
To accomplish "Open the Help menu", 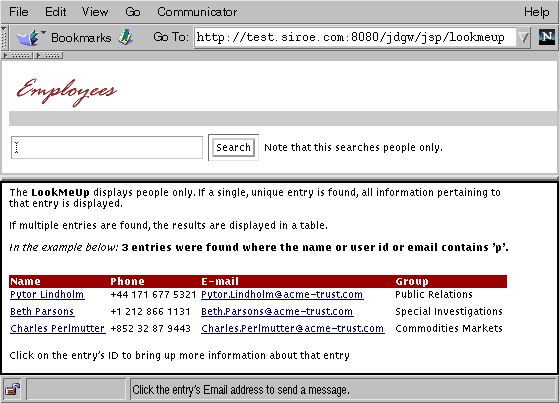I will 537,12.
